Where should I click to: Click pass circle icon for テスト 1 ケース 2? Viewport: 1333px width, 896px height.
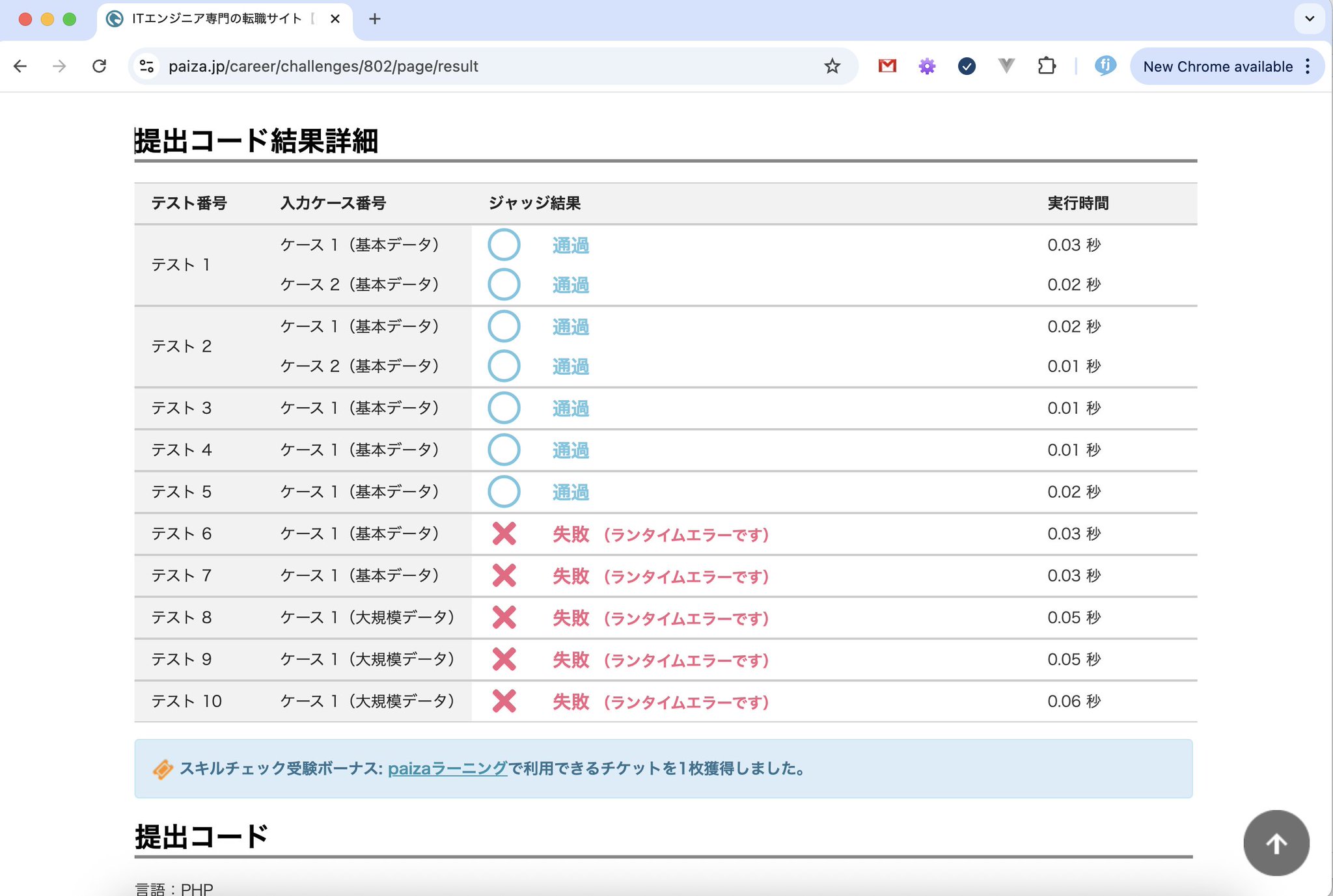[x=504, y=284]
